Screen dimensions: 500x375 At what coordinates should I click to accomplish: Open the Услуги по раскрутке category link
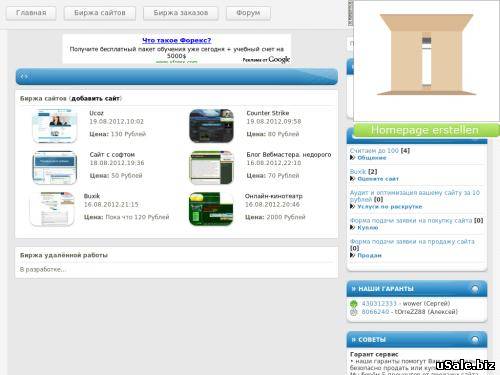pos(390,207)
